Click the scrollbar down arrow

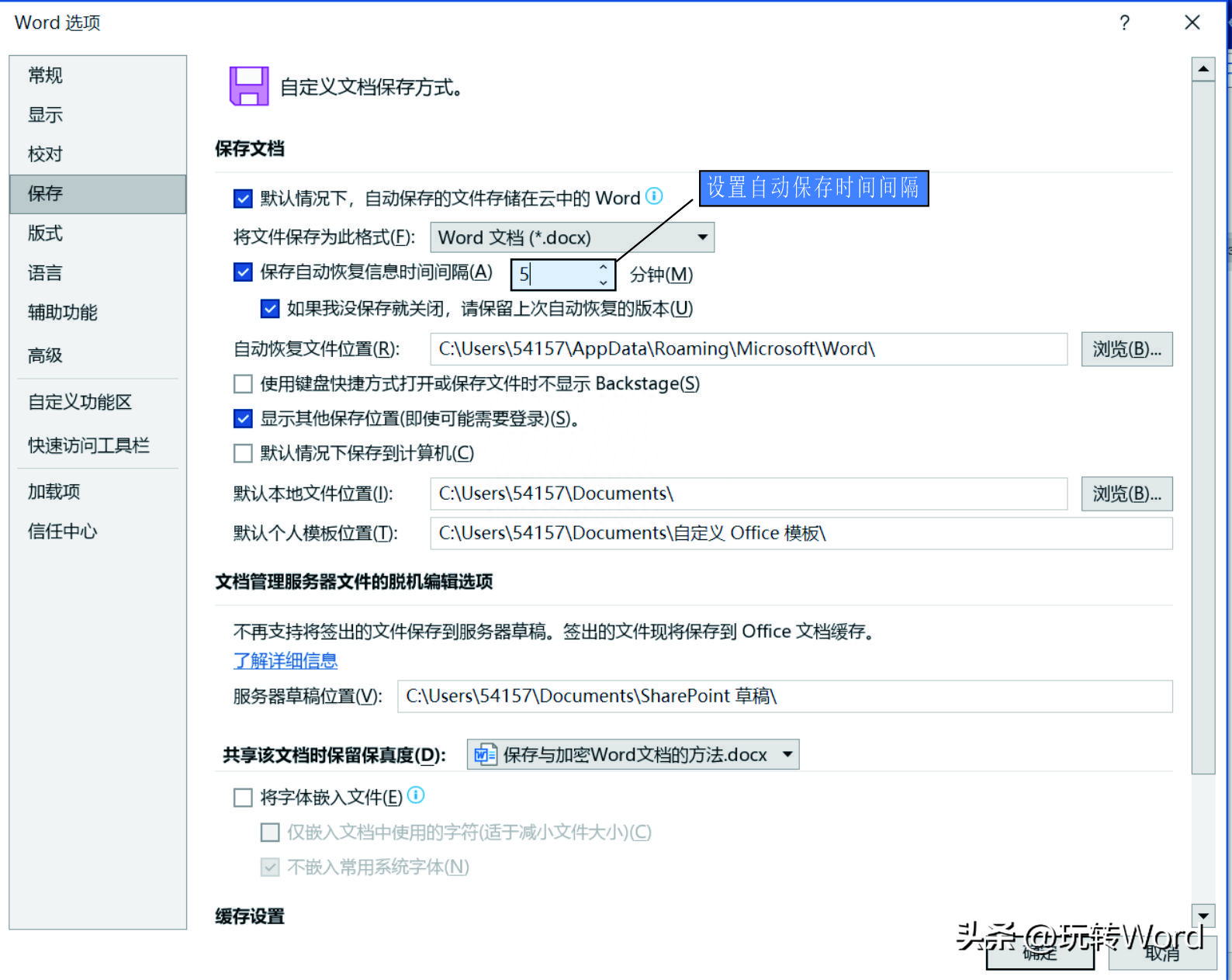1203,916
